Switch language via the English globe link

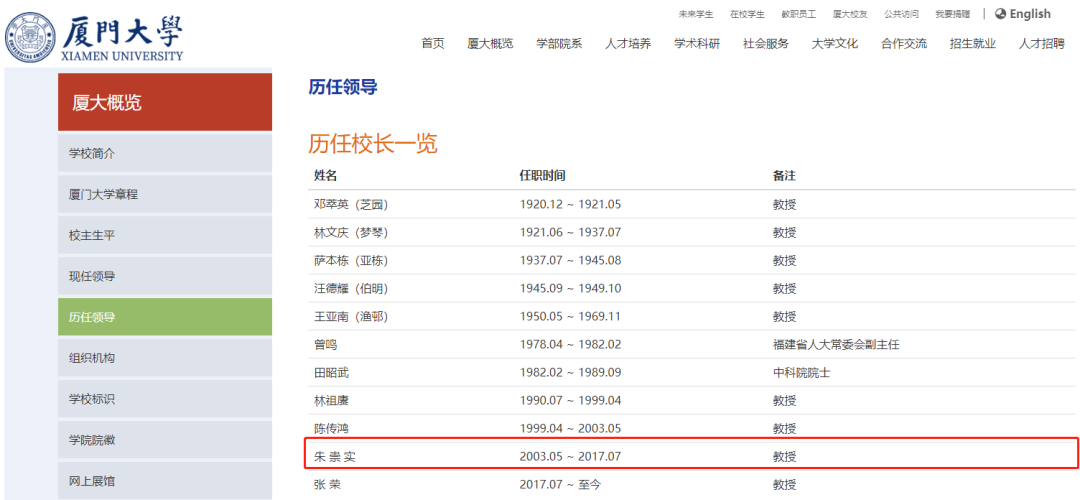click(1023, 14)
